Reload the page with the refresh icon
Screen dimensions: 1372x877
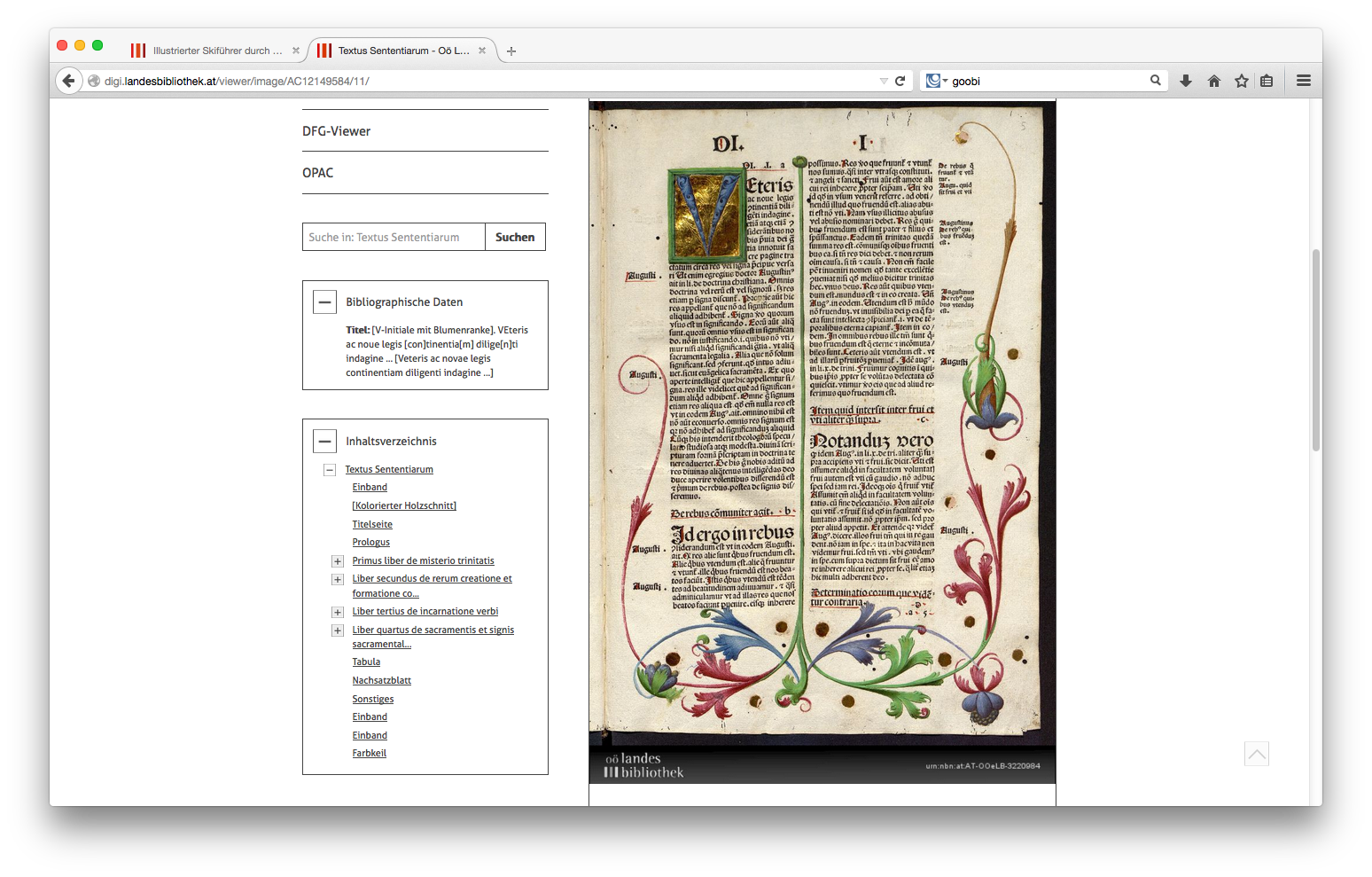point(900,81)
